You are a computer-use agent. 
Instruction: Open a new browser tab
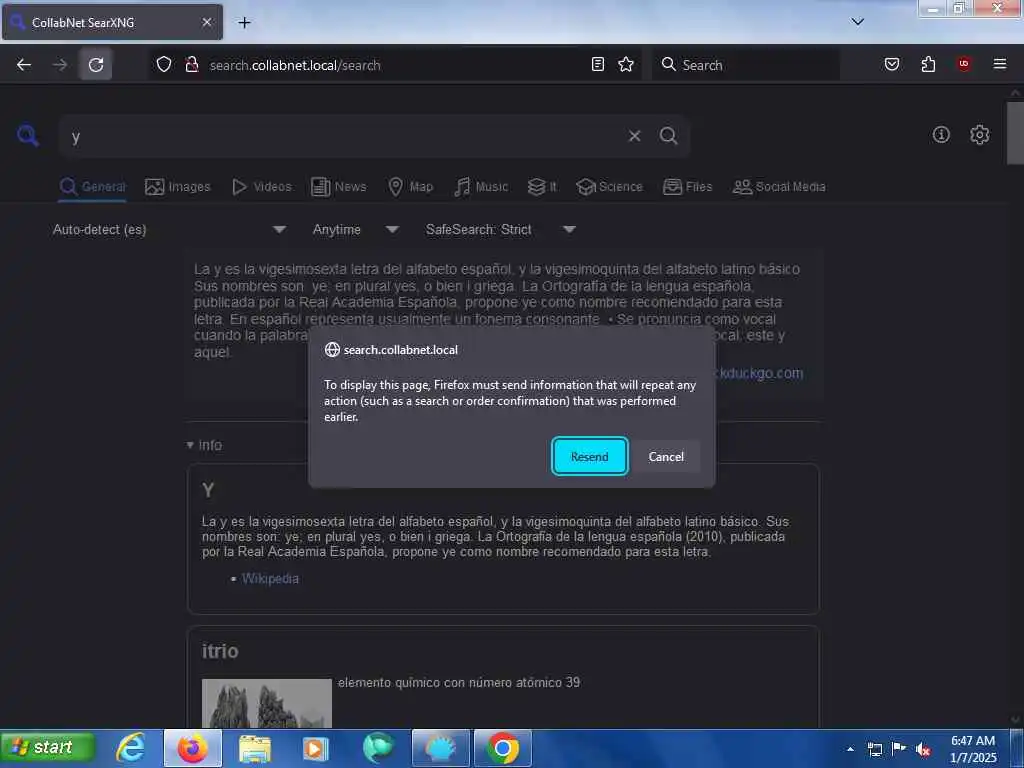coord(244,23)
